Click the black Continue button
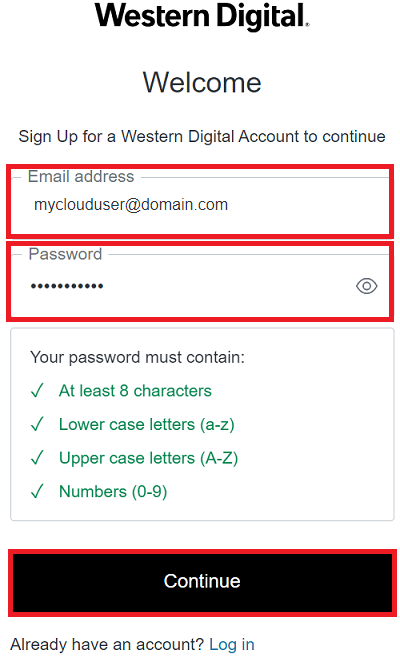The width and height of the screenshot is (400, 658). [202, 582]
